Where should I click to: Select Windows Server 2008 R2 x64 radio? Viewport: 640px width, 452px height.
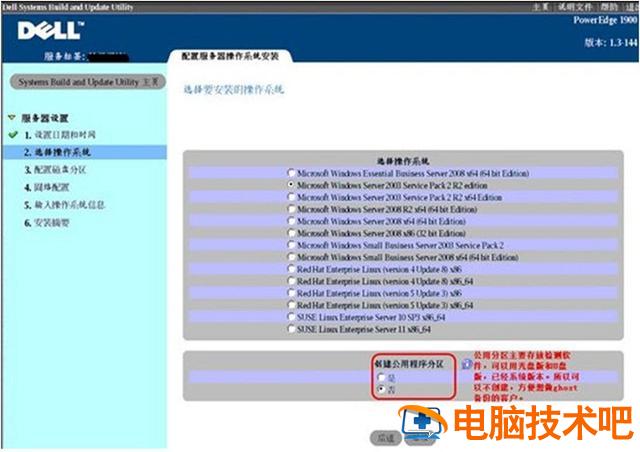pos(291,209)
